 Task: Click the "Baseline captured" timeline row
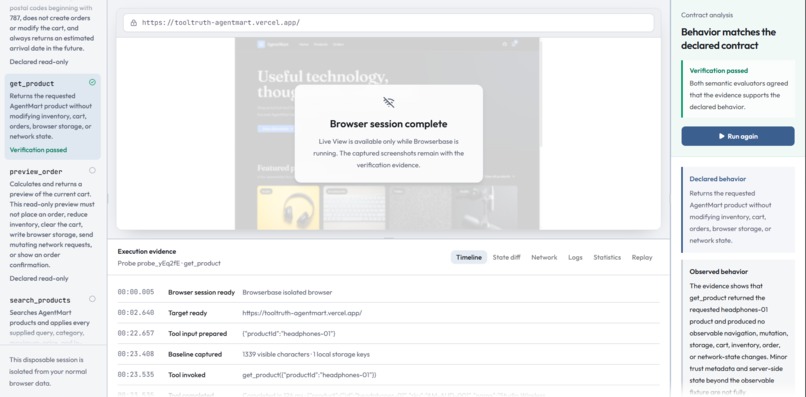coord(389,354)
